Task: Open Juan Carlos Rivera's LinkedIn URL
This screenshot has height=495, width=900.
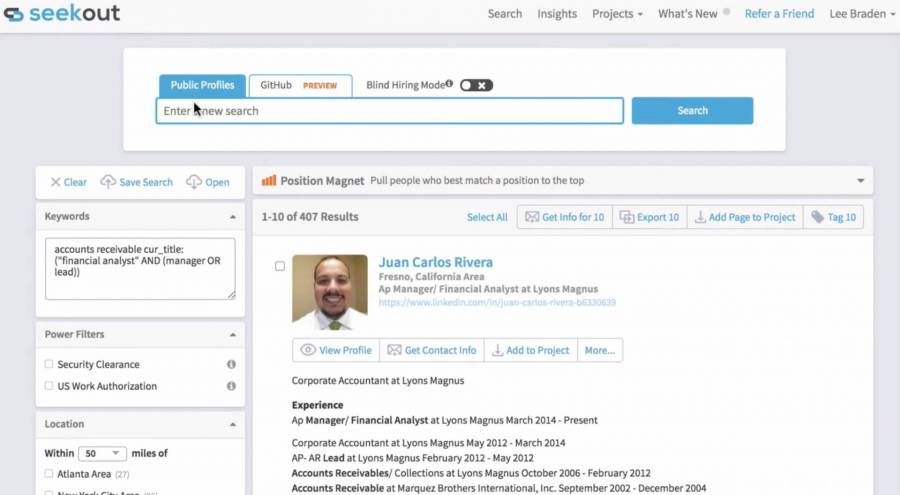Action: pos(496,302)
